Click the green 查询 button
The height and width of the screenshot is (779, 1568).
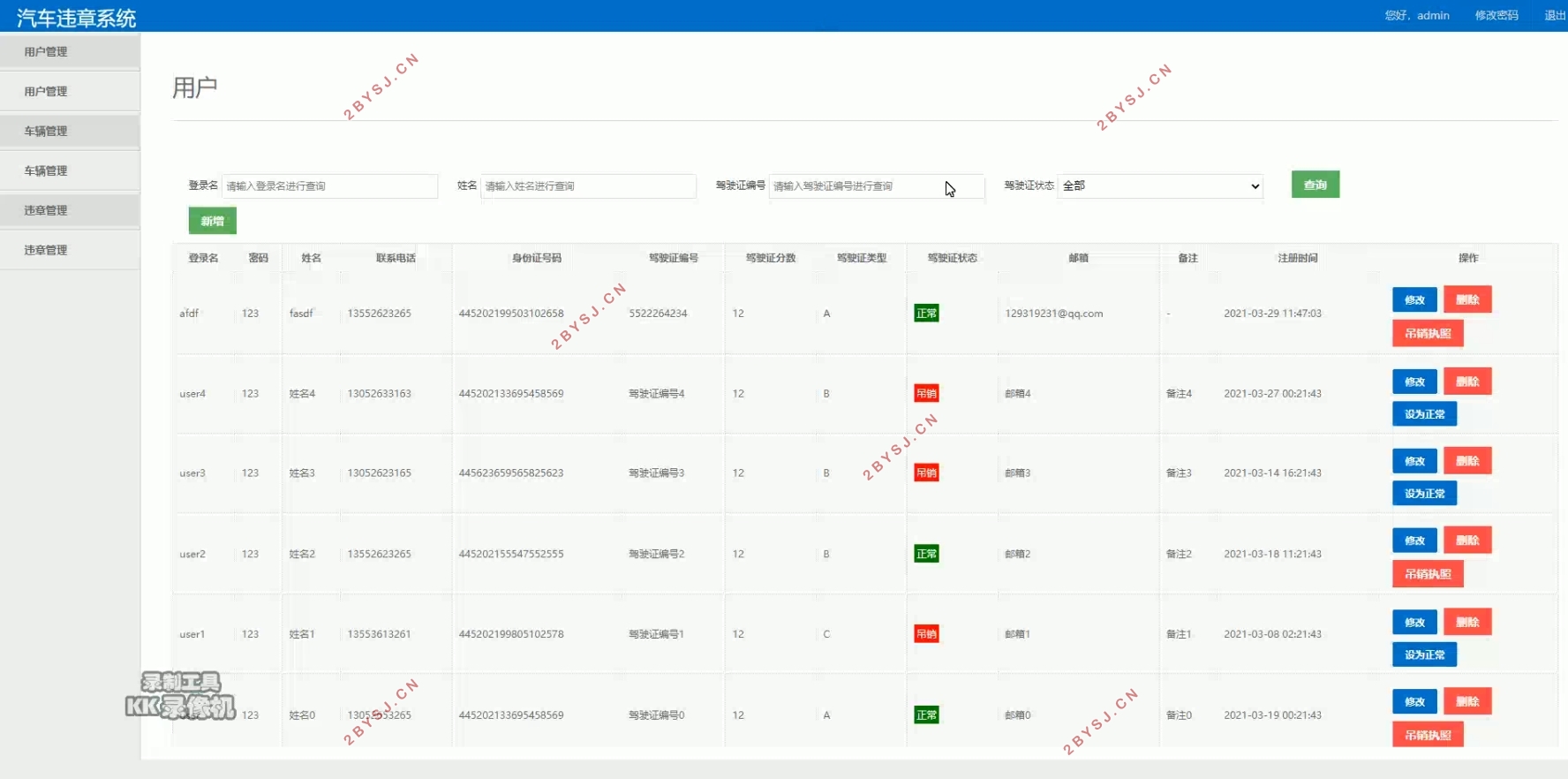pyautogui.click(x=1315, y=185)
